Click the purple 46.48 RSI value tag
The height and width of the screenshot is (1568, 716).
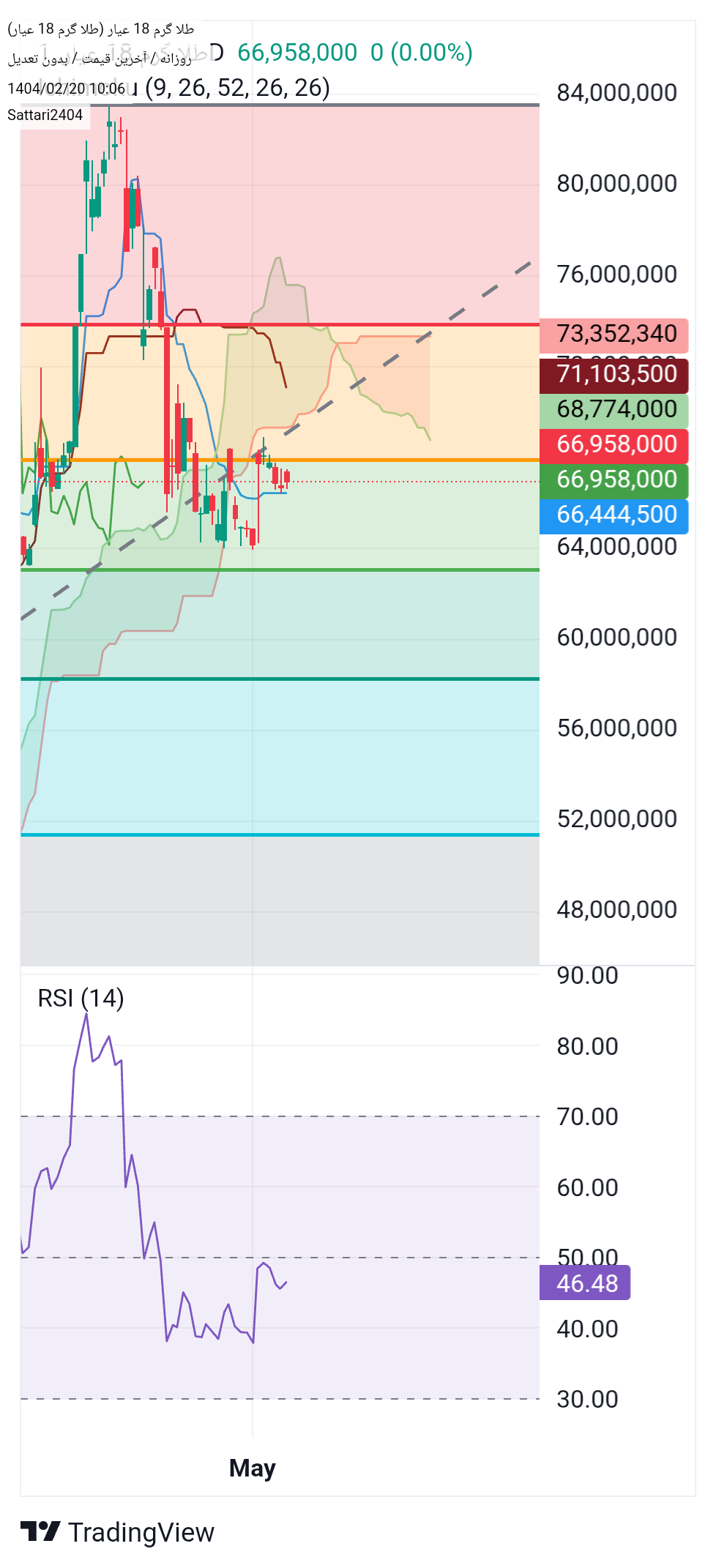point(585,1283)
